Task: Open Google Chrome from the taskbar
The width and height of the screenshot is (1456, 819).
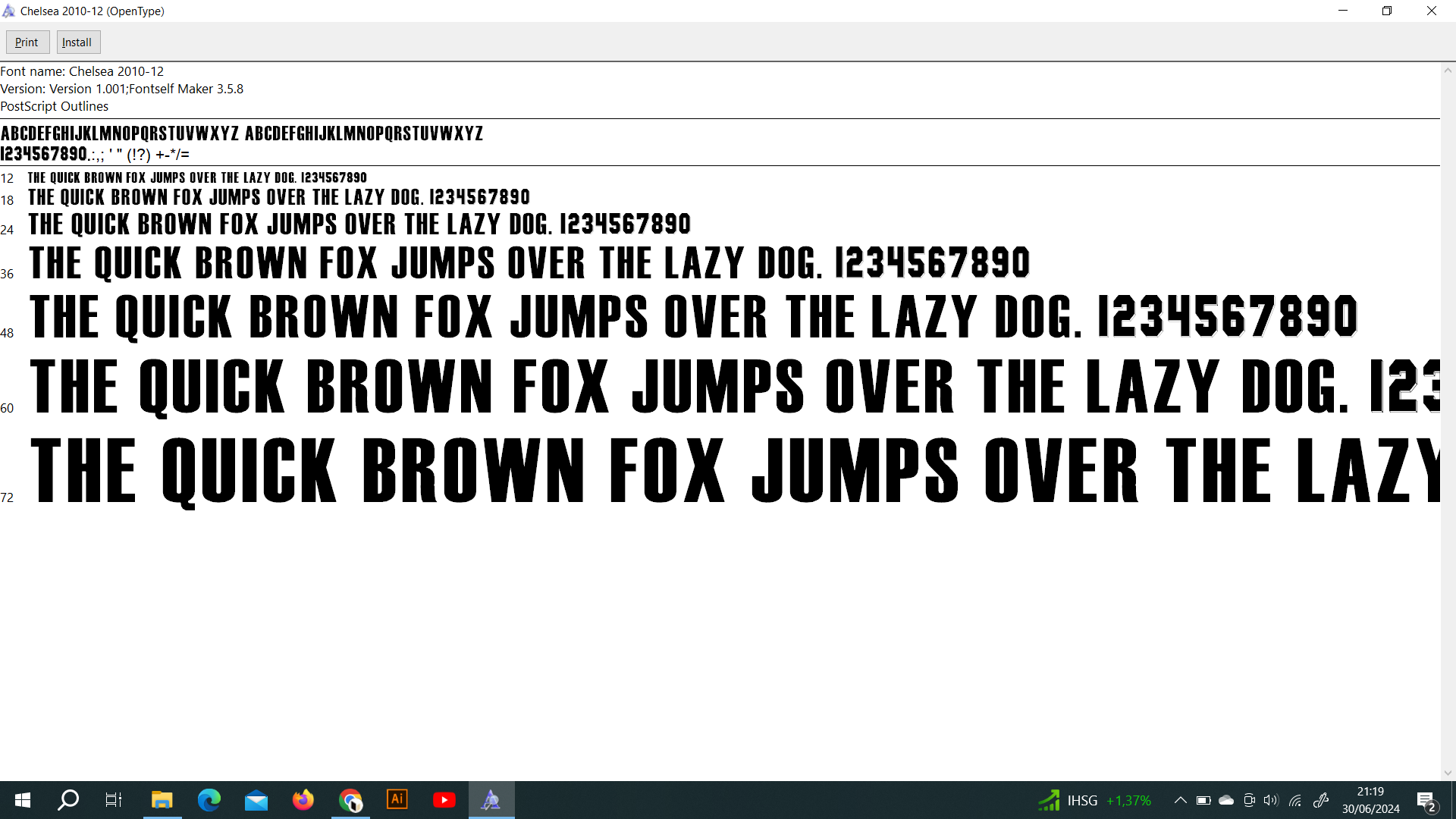Action: [350, 800]
